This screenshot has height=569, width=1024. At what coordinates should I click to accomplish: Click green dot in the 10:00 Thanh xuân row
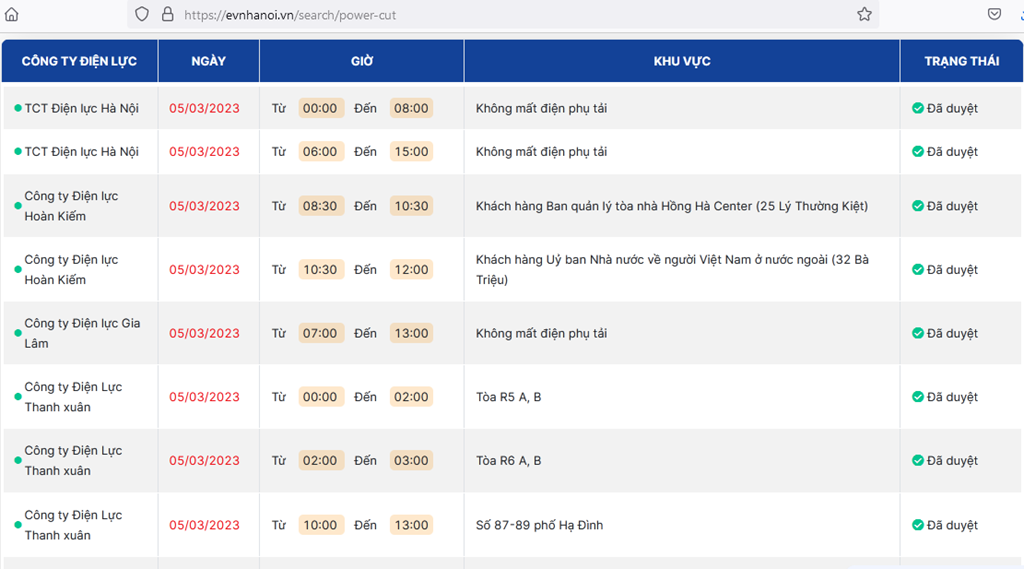pyautogui.click(x=18, y=525)
